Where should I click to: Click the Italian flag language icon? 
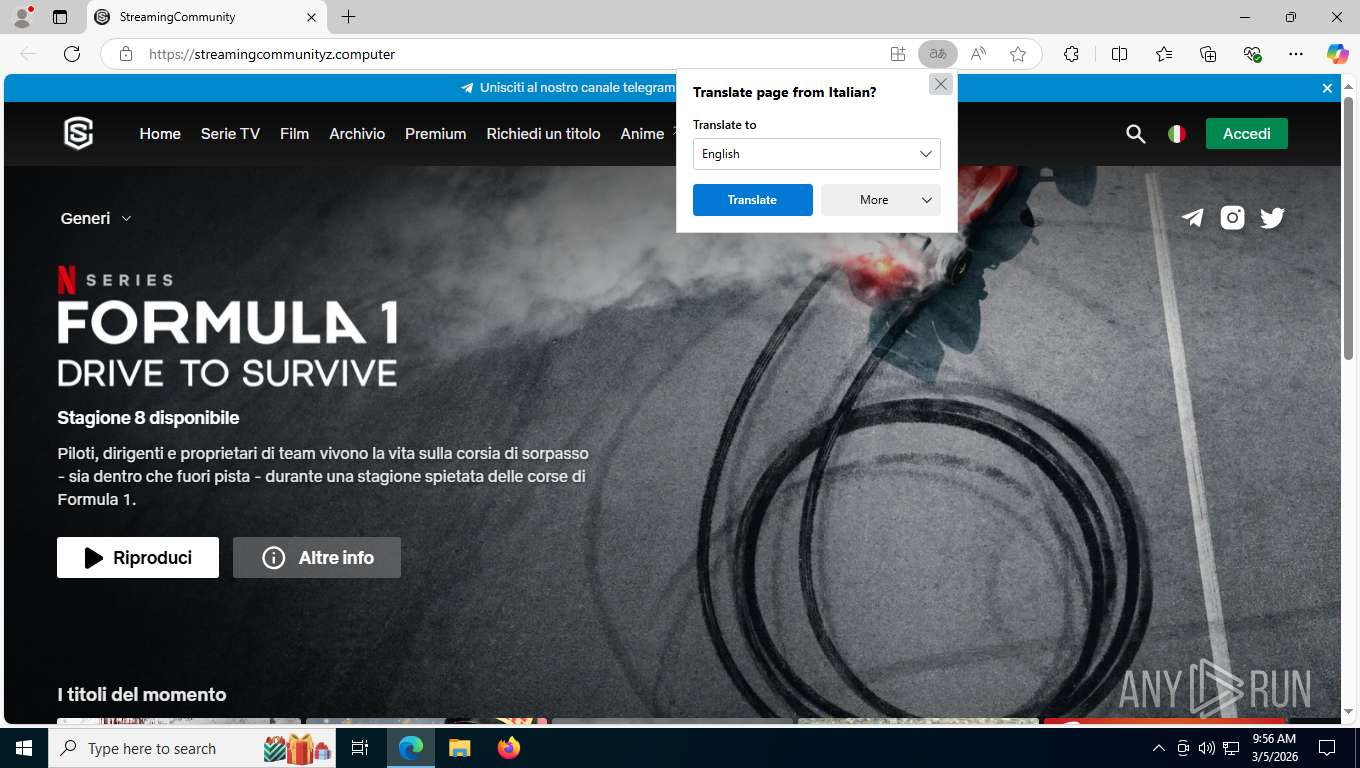pyautogui.click(x=1177, y=134)
